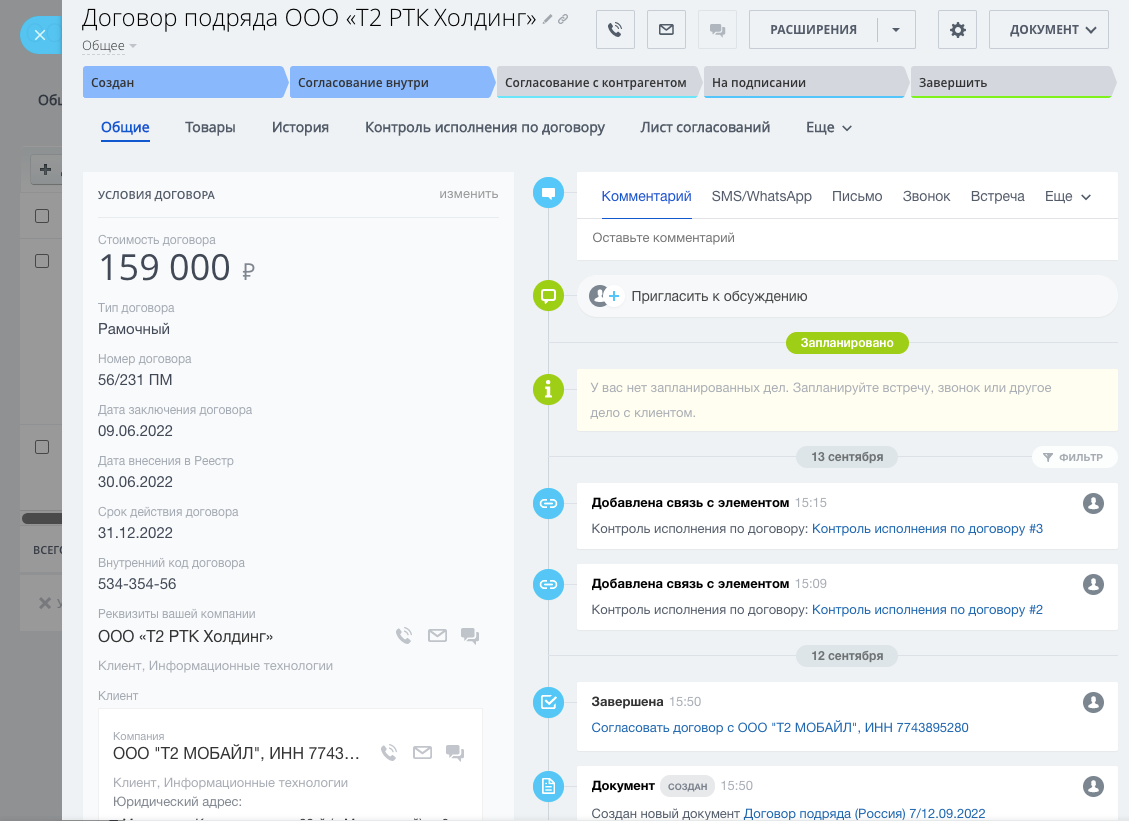Viewport: 1129px width, 821px height.
Task: Click the blue comment timeline icon
Action: coord(548,193)
